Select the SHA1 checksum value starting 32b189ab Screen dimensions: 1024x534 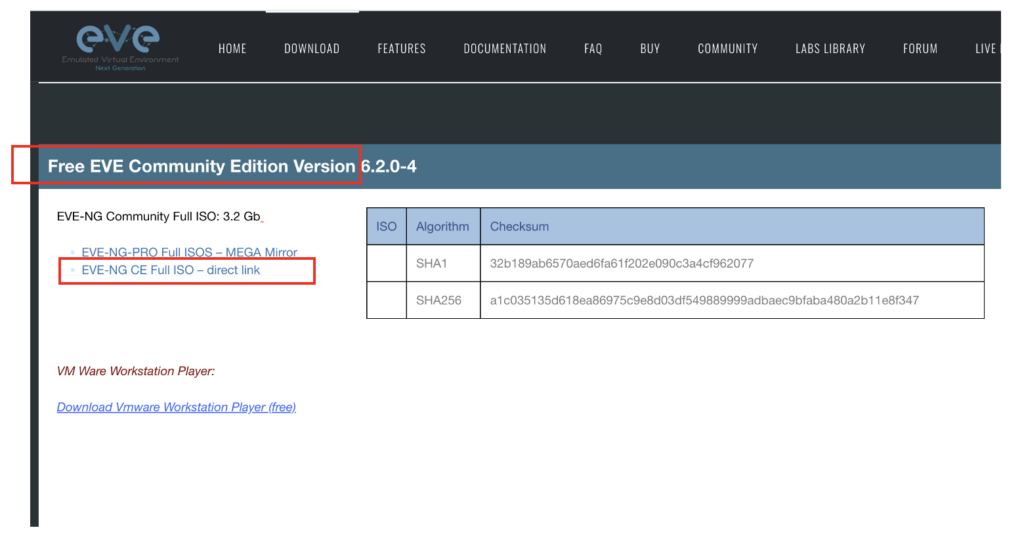(x=622, y=264)
